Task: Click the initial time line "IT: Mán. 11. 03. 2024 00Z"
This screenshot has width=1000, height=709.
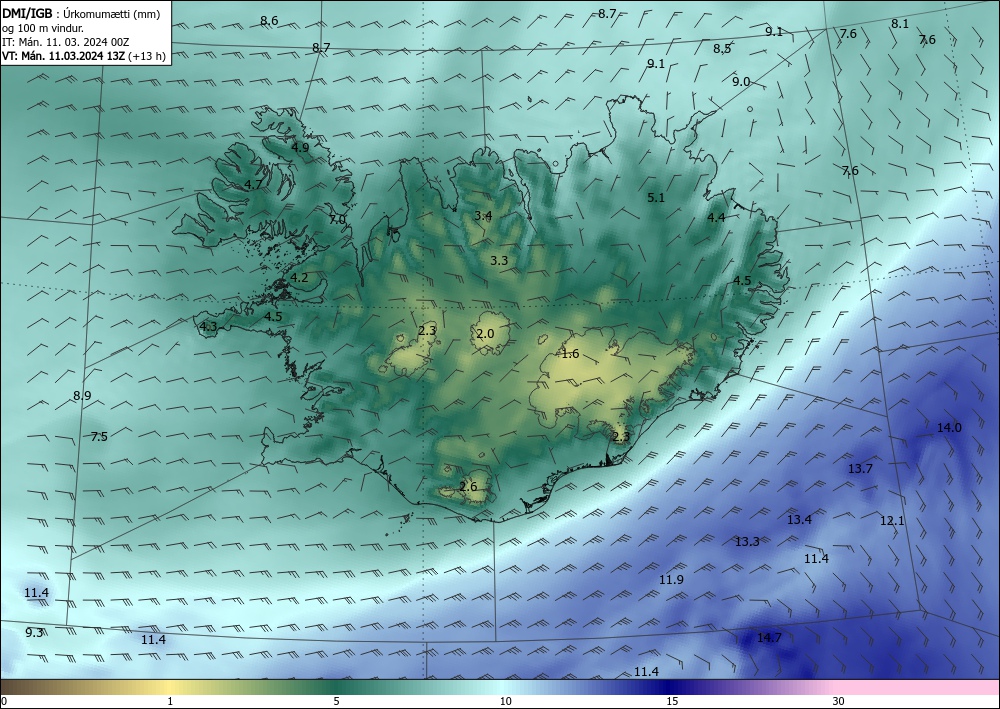Action: (x=66, y=42)
